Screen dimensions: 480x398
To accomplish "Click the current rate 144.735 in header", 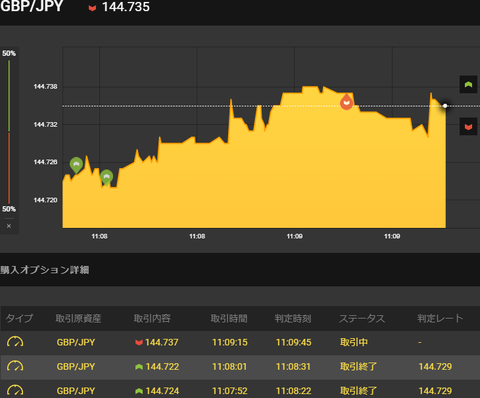I will tap(126, 7).
